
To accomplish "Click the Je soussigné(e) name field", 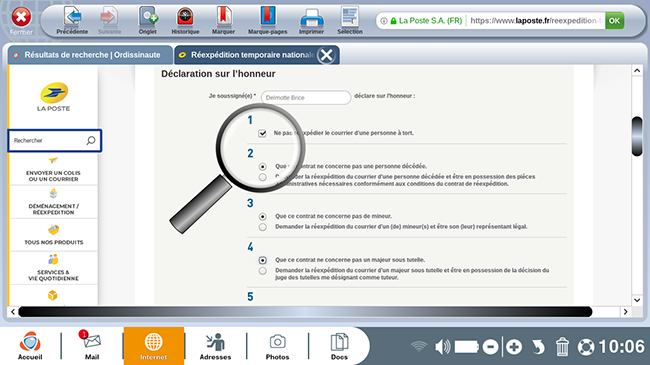I will coord(306,97).
